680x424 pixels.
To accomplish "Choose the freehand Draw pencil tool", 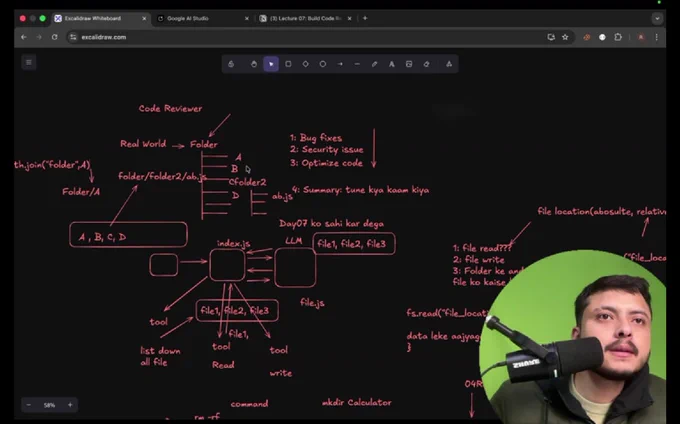I will coord(374,64).
